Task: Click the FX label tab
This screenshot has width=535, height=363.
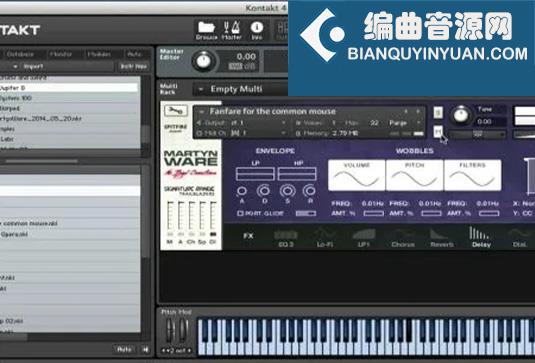Action: [248, 236]
